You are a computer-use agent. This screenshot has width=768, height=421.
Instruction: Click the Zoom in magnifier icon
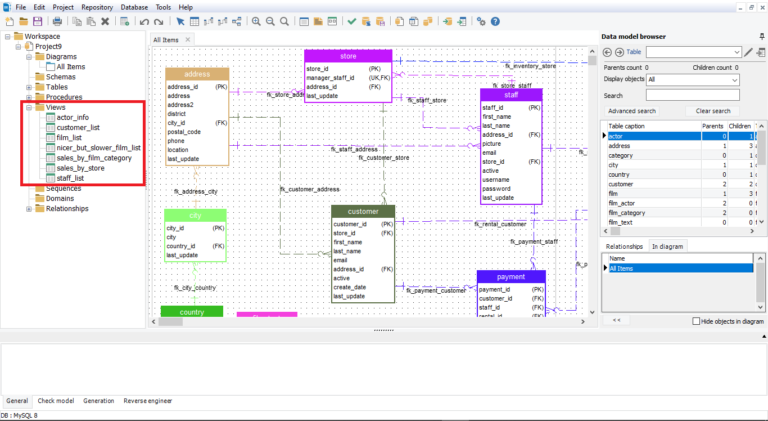(257, 21)
